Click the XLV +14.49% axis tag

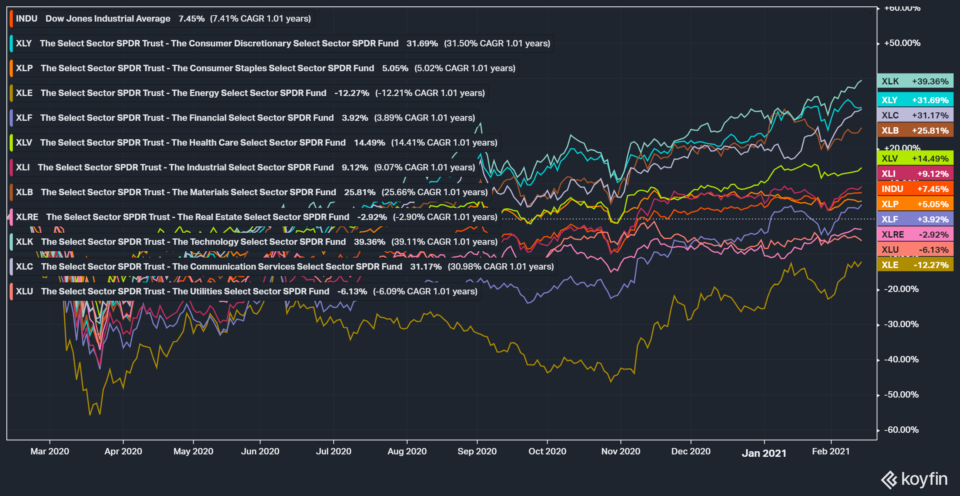point(915,158)
